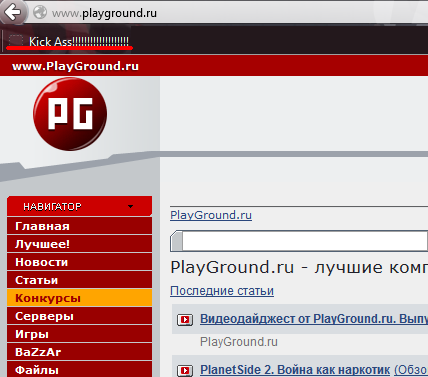Click the PlayGround.ru - лучшие heading

click(299, 268)
